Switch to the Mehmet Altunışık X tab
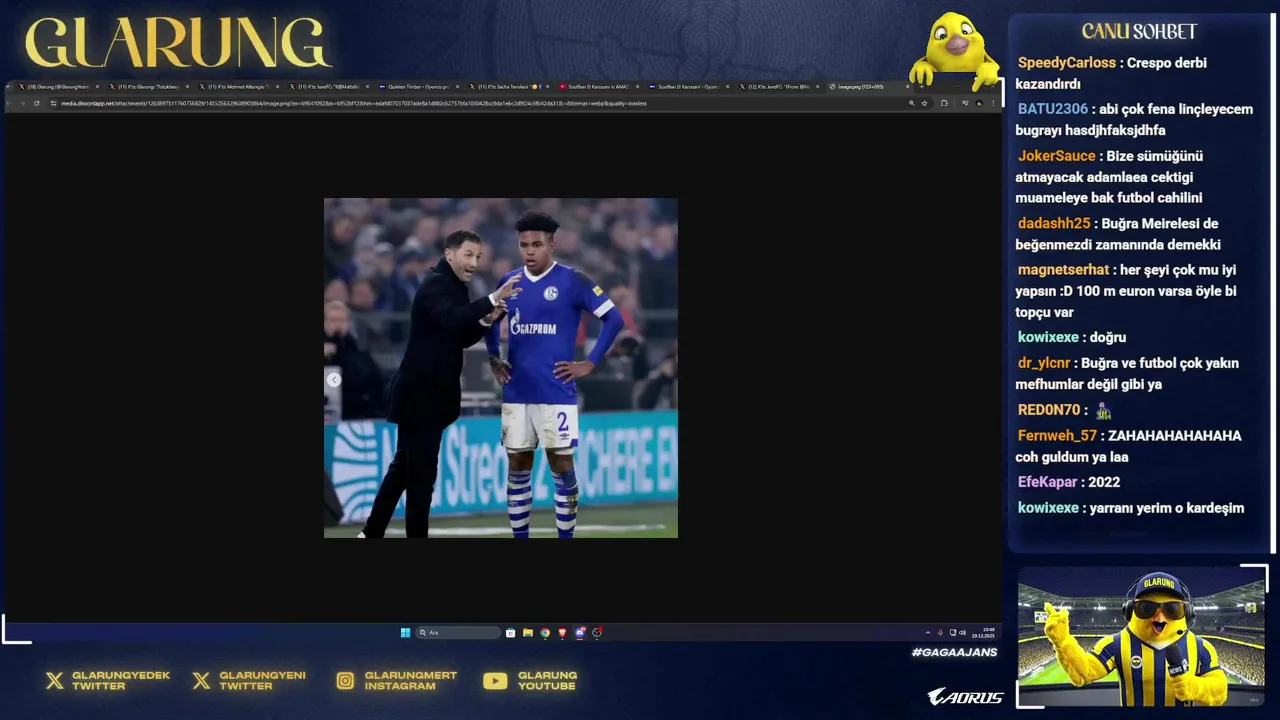1280x720 pixels. pyautogui.click(x=237, y=87)
